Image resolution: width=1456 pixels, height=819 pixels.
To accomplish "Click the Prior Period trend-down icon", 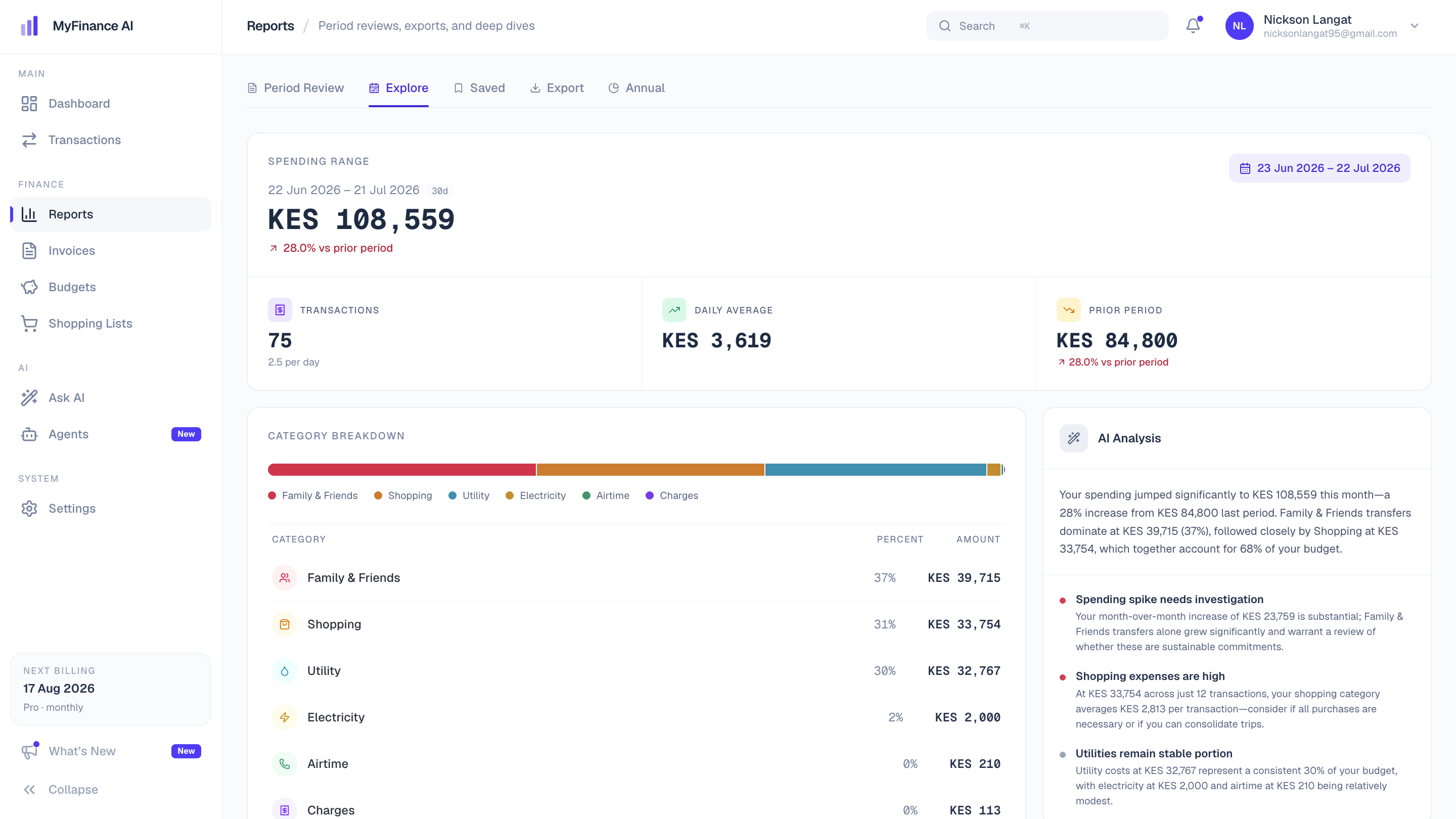I will tap(1068, 310).
